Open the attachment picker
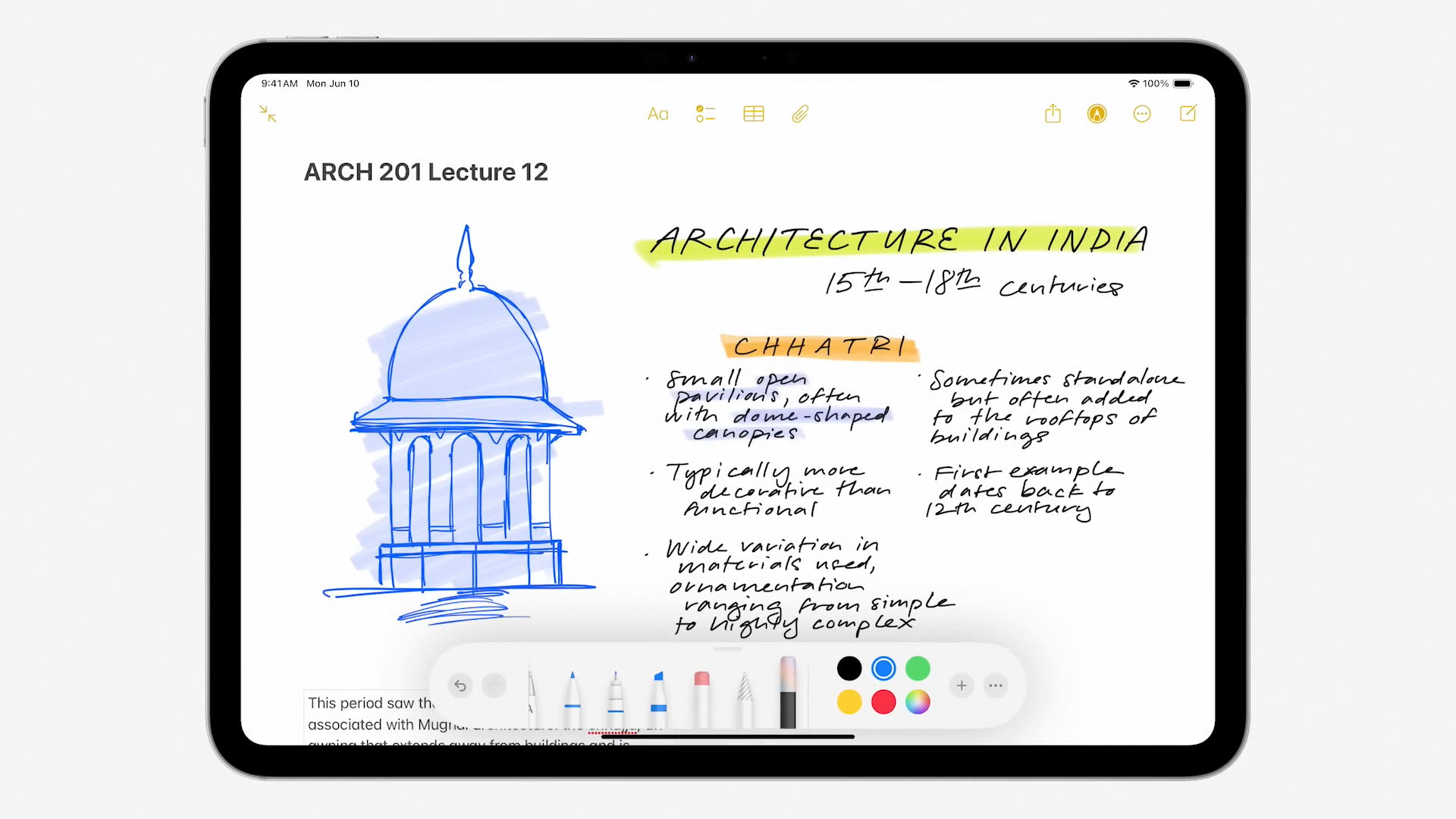Screen dimensions: 1456x819 800,114
